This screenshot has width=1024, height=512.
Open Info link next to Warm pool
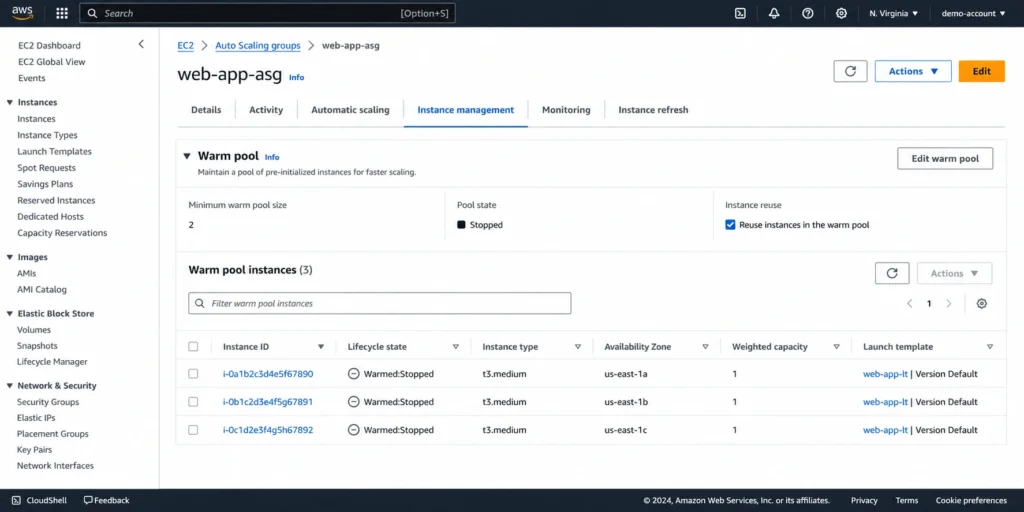click(272, 157)
